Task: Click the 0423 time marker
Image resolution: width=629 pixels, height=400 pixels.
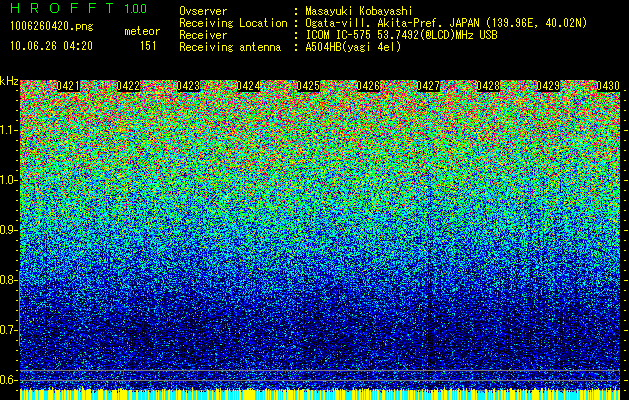Action: pyautogui.click(x=188, y=86)
